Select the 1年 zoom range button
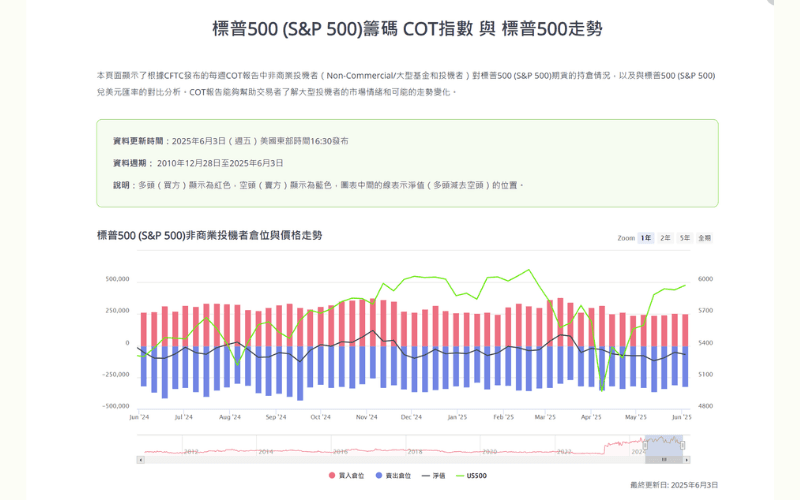 tap(646, 238)
